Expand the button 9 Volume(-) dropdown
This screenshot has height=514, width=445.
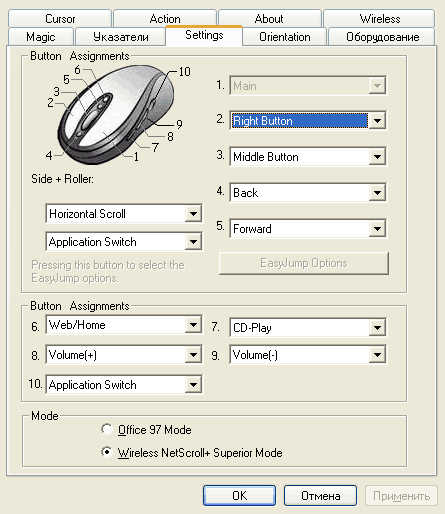coord(308,355)
